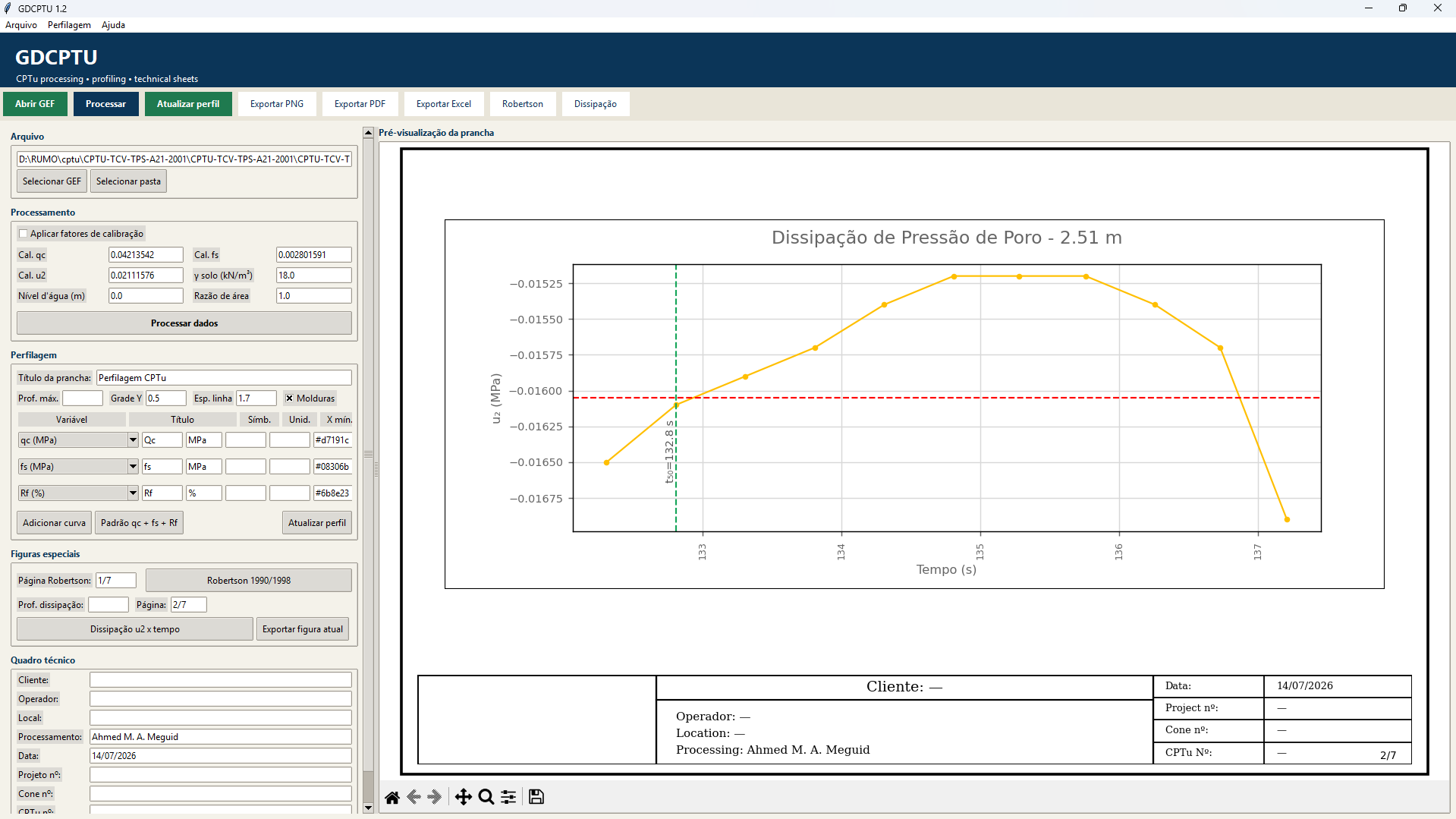Activate the Pan axes tool
Viewport: 1456px width, 819px height.
pyautogui.click(x=464, y=797)
